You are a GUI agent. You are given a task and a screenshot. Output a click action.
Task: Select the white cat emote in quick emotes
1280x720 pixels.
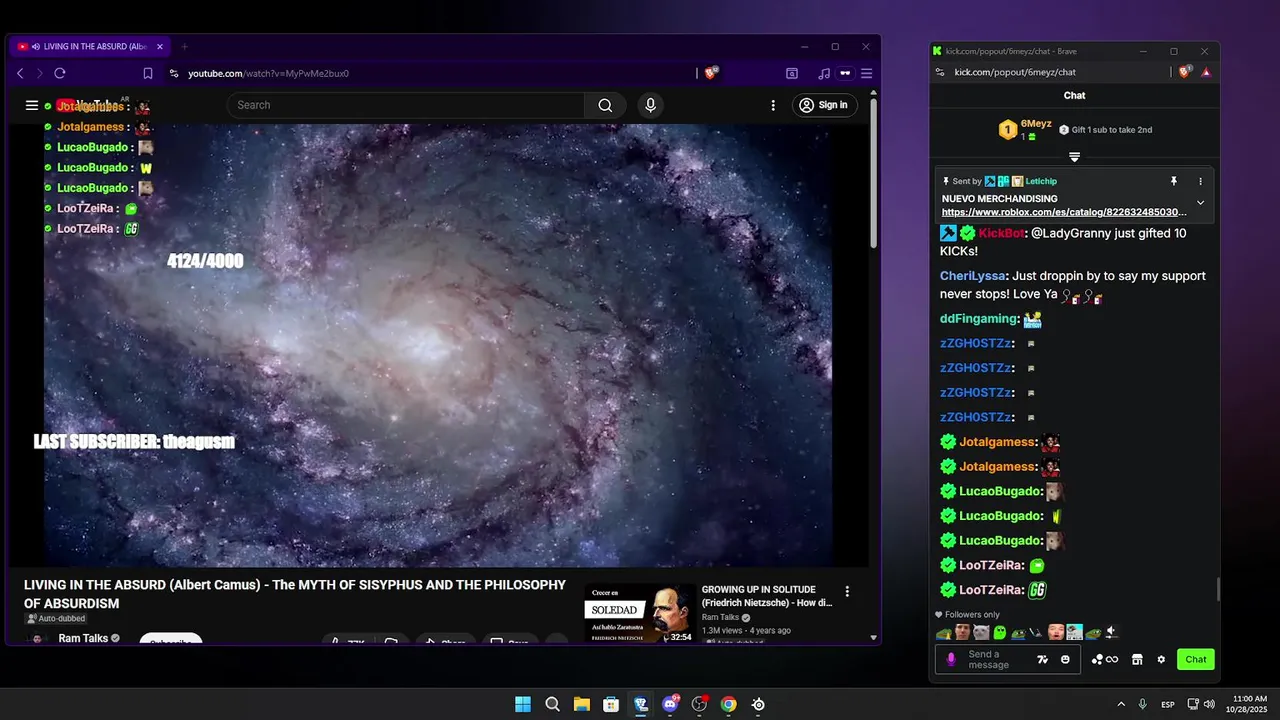point(981,632)
